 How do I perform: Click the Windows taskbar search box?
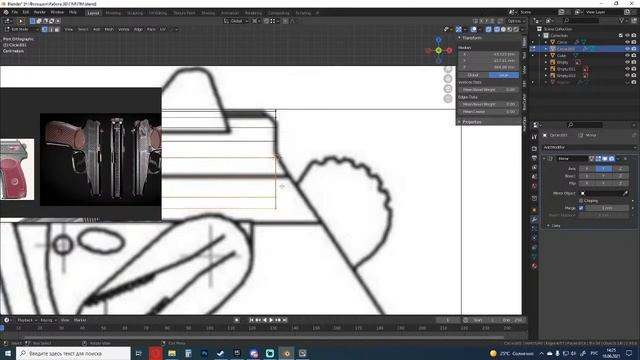click(73, 353)
